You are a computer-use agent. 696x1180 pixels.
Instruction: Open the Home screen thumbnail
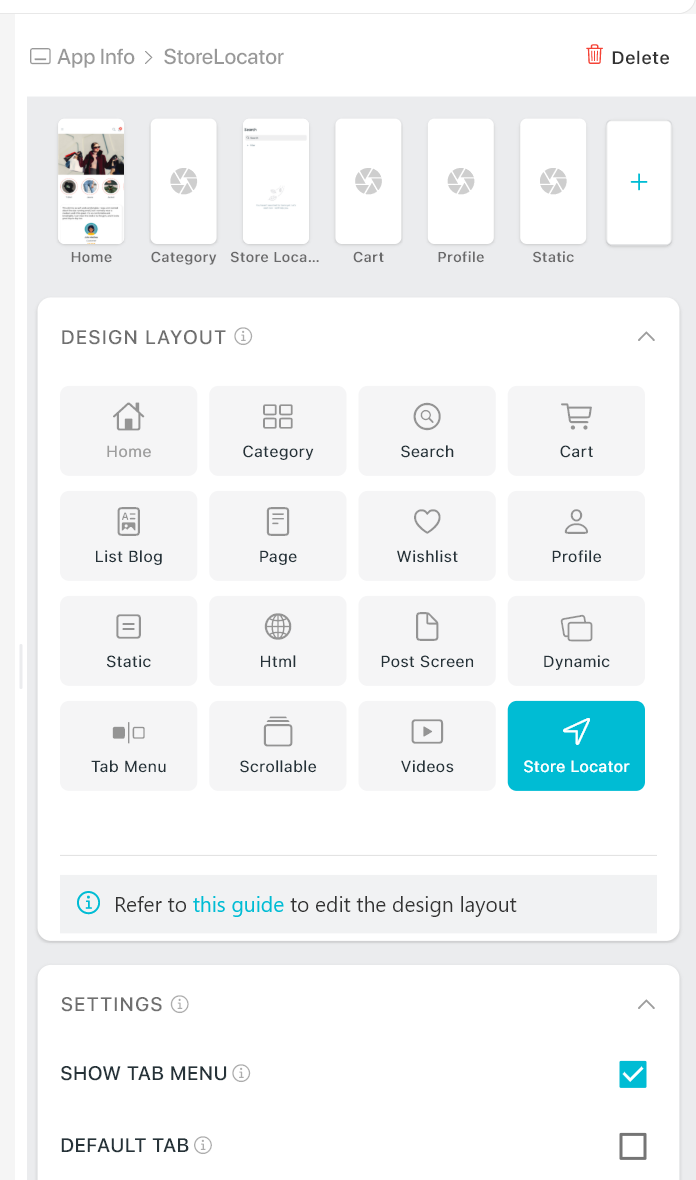91,182
